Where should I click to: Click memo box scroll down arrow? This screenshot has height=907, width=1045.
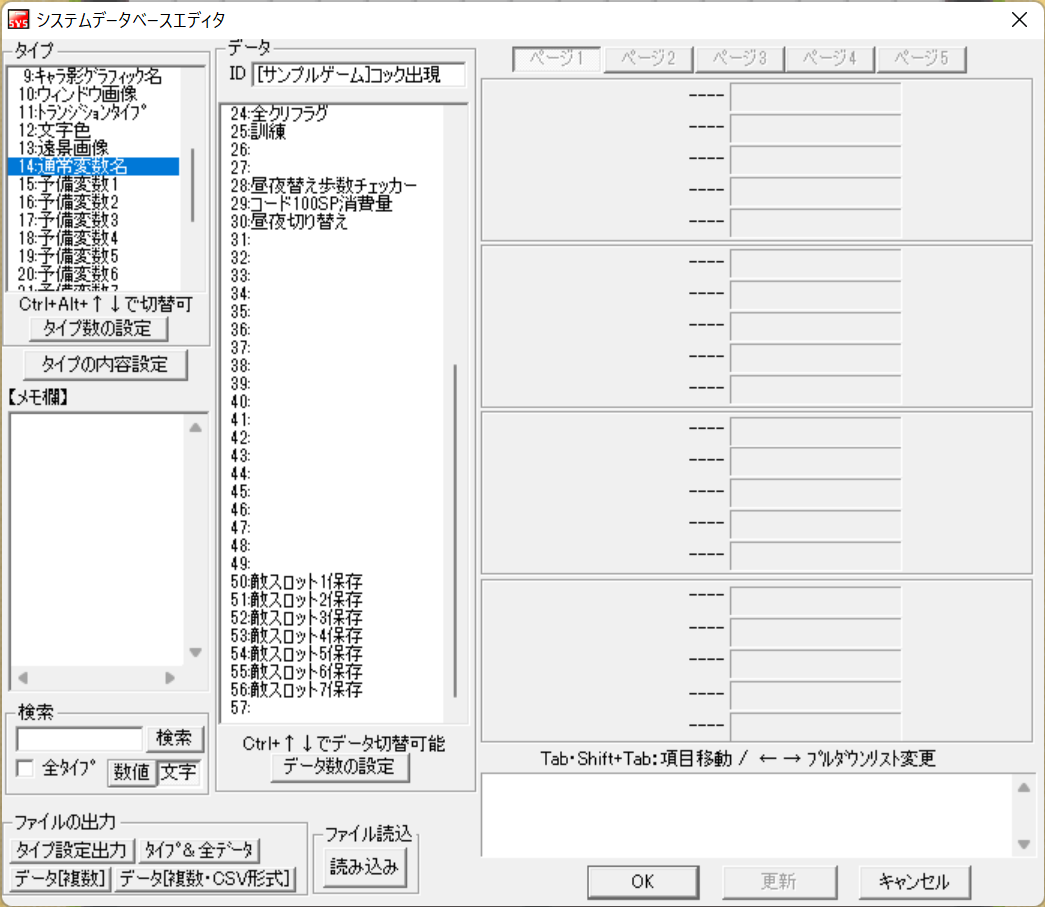(195, 652)
